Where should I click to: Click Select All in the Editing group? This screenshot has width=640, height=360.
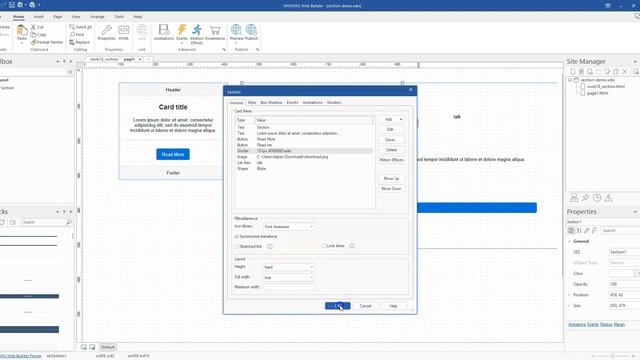(80, 27)
